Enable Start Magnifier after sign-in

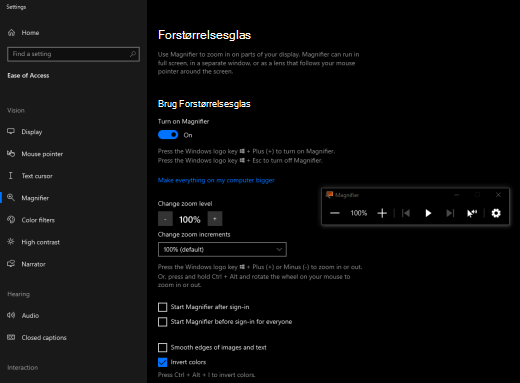162,307
